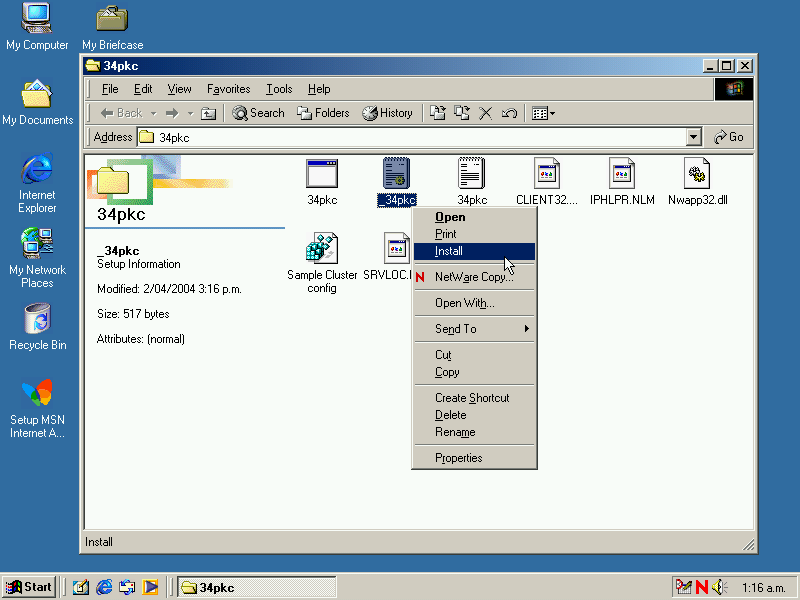Open the Forward history dropdown arrow
Viewport: 800px width, 600px height.
[x=190, y=113]
